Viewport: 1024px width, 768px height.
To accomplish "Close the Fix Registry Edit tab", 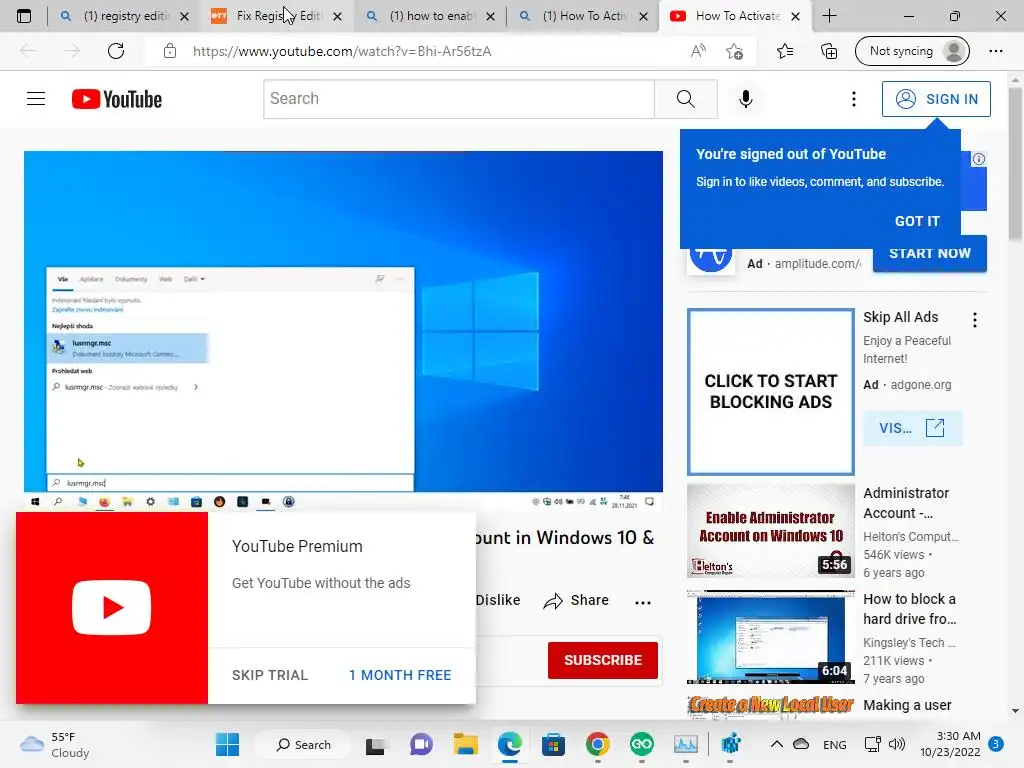I will coord(337,16).
